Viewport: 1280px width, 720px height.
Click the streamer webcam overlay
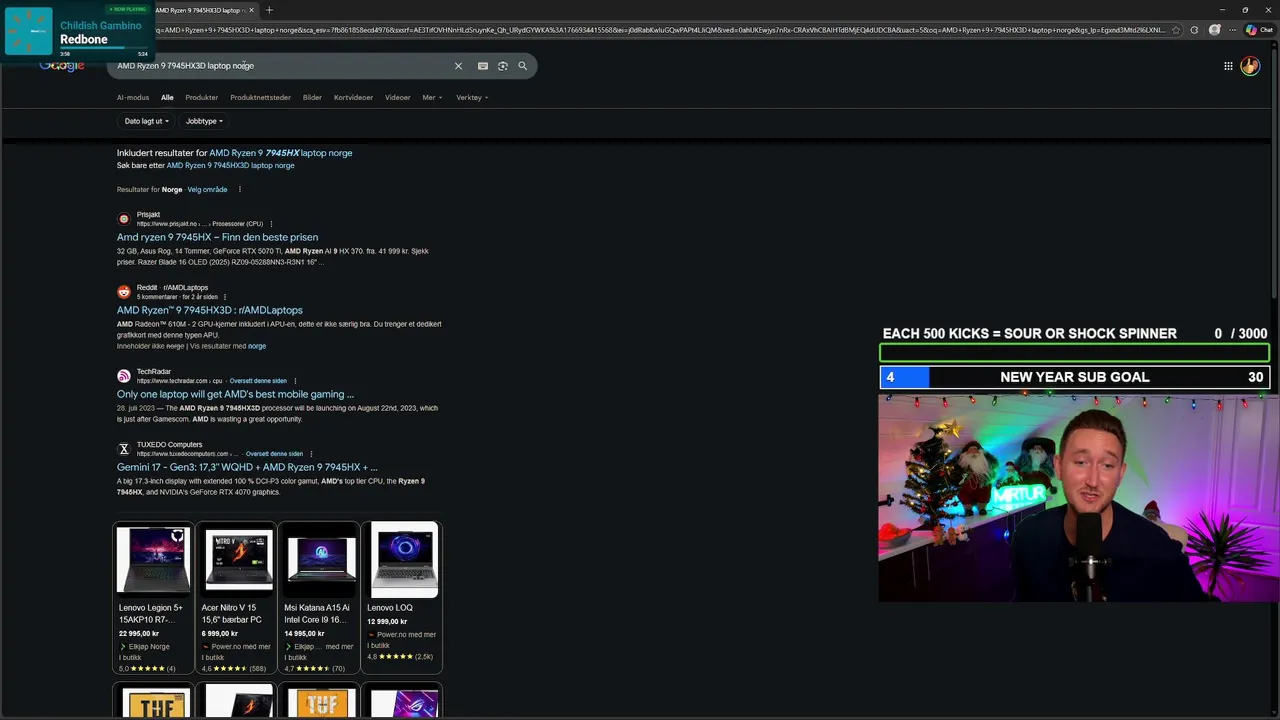point(1078,498)
